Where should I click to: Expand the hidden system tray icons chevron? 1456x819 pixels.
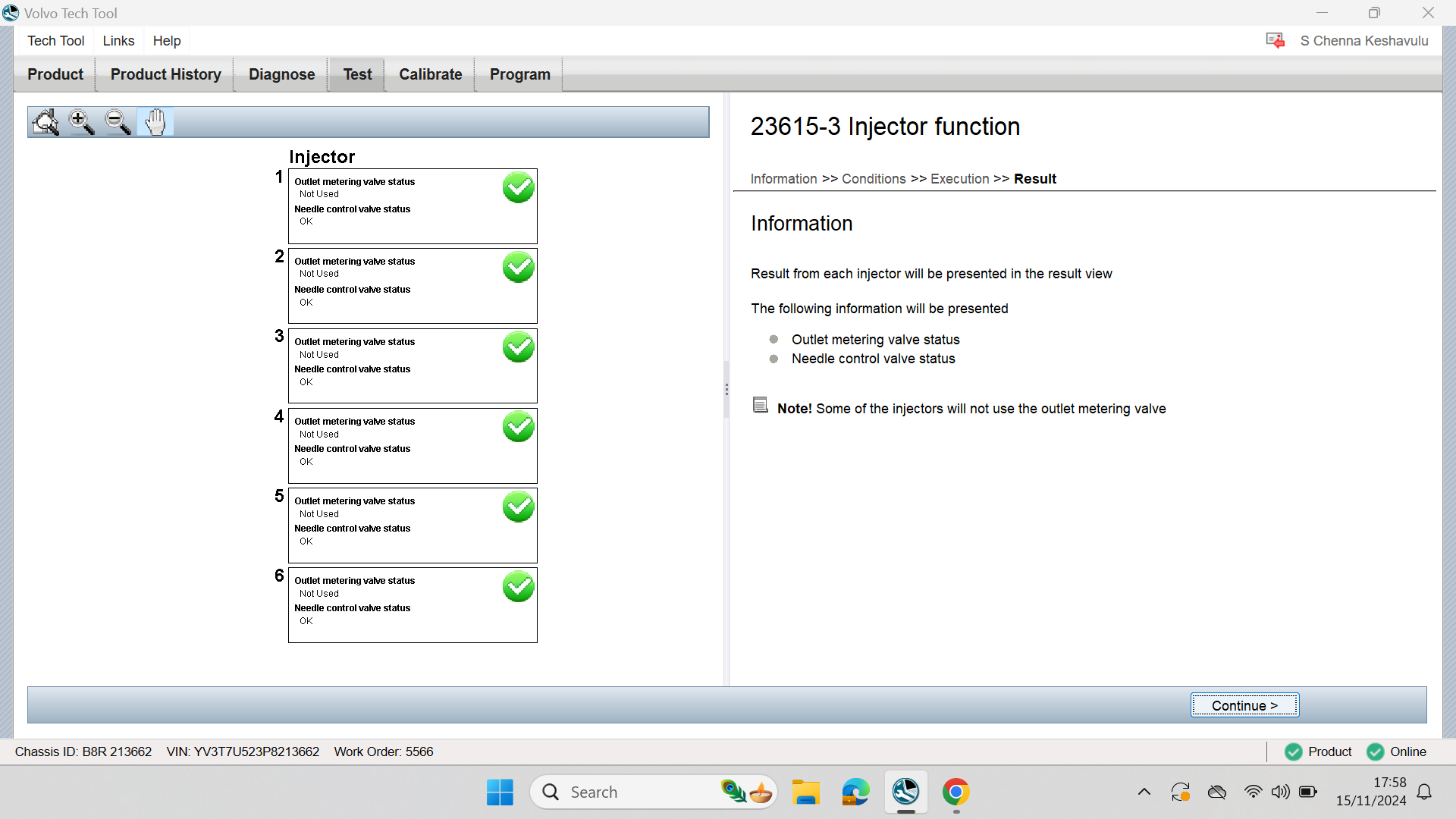coord(1144,792)
